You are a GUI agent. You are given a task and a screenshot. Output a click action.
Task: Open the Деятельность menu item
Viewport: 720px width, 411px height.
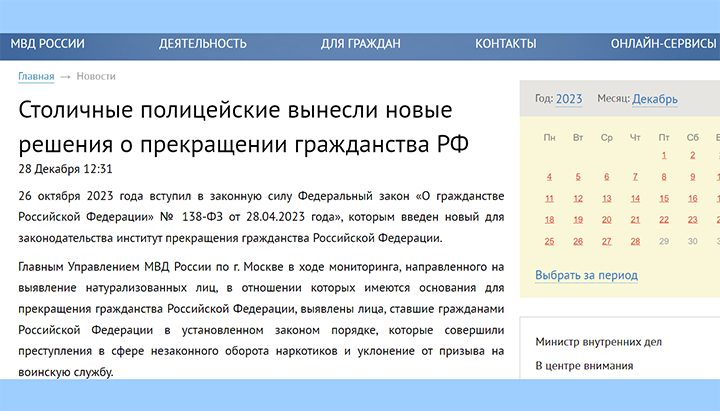(x=202, y=43)
